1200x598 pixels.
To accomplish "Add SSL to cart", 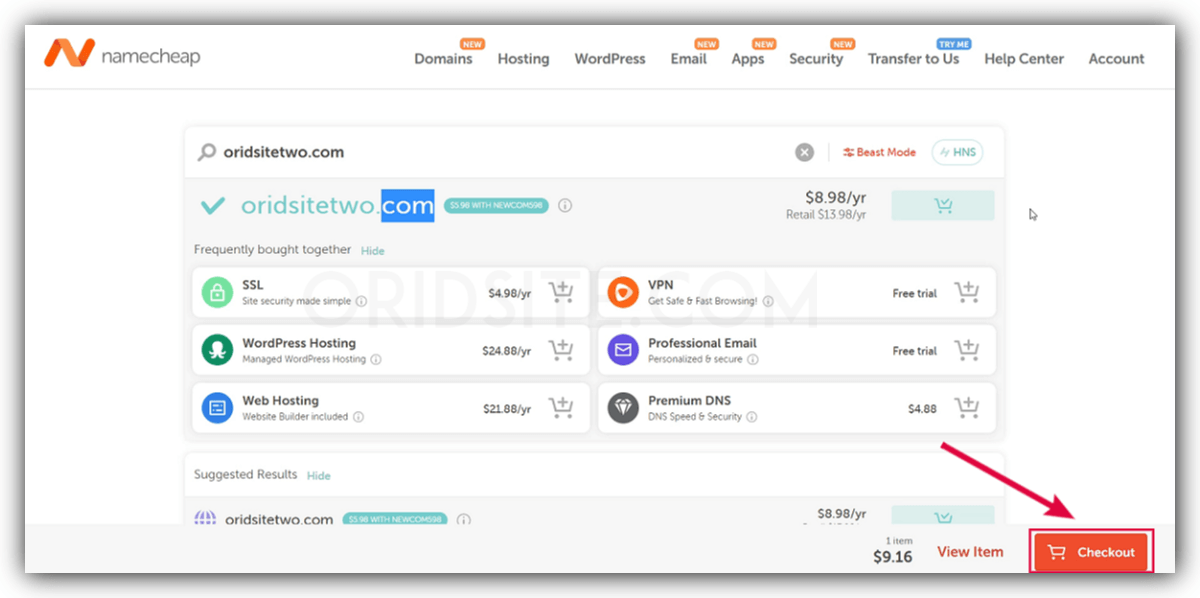I will click(x=561, y=293).
